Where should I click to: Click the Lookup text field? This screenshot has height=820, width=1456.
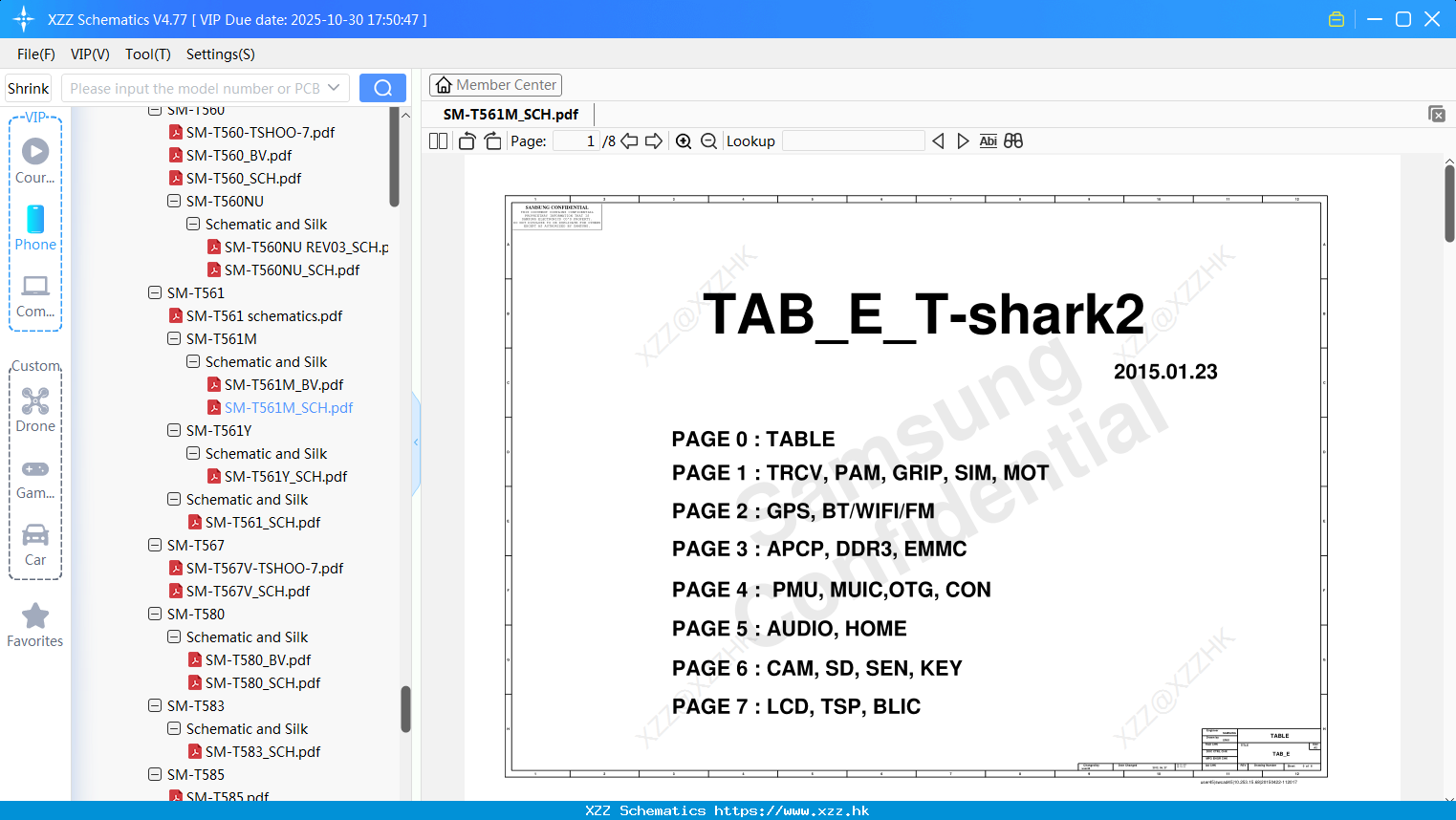853,140
